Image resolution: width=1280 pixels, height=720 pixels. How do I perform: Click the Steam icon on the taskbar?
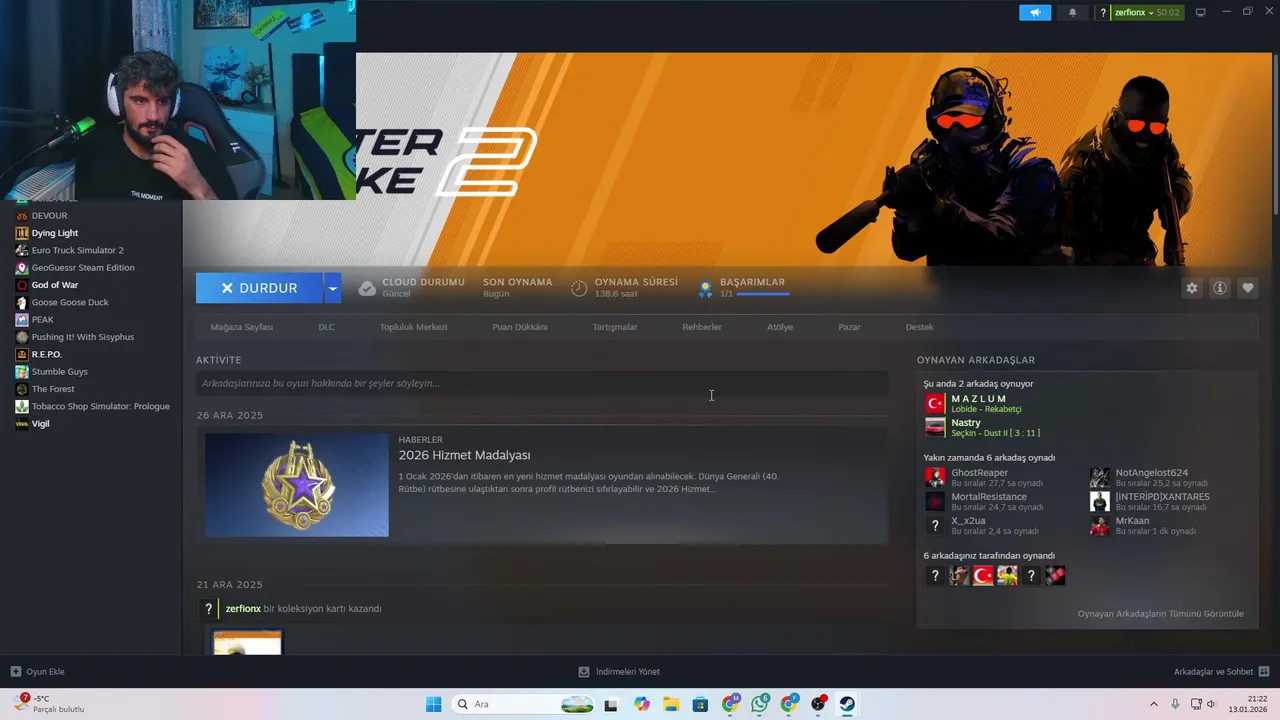tap(847, 704)
